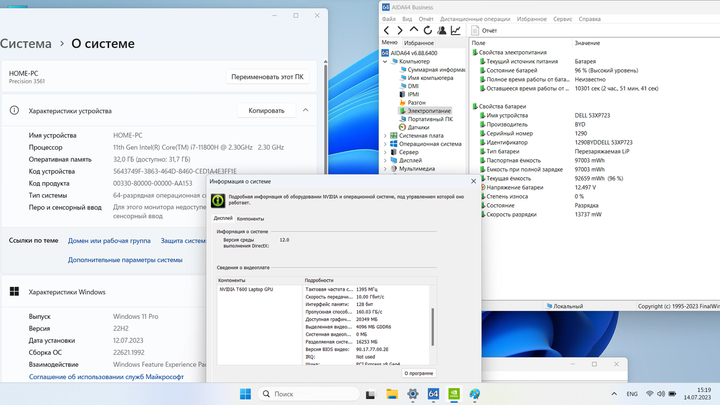Switch to Компоненты tab in NVIDIA dialog
Image resolution: width=720 pixels, height=405 pixels.
coord(250,219)
